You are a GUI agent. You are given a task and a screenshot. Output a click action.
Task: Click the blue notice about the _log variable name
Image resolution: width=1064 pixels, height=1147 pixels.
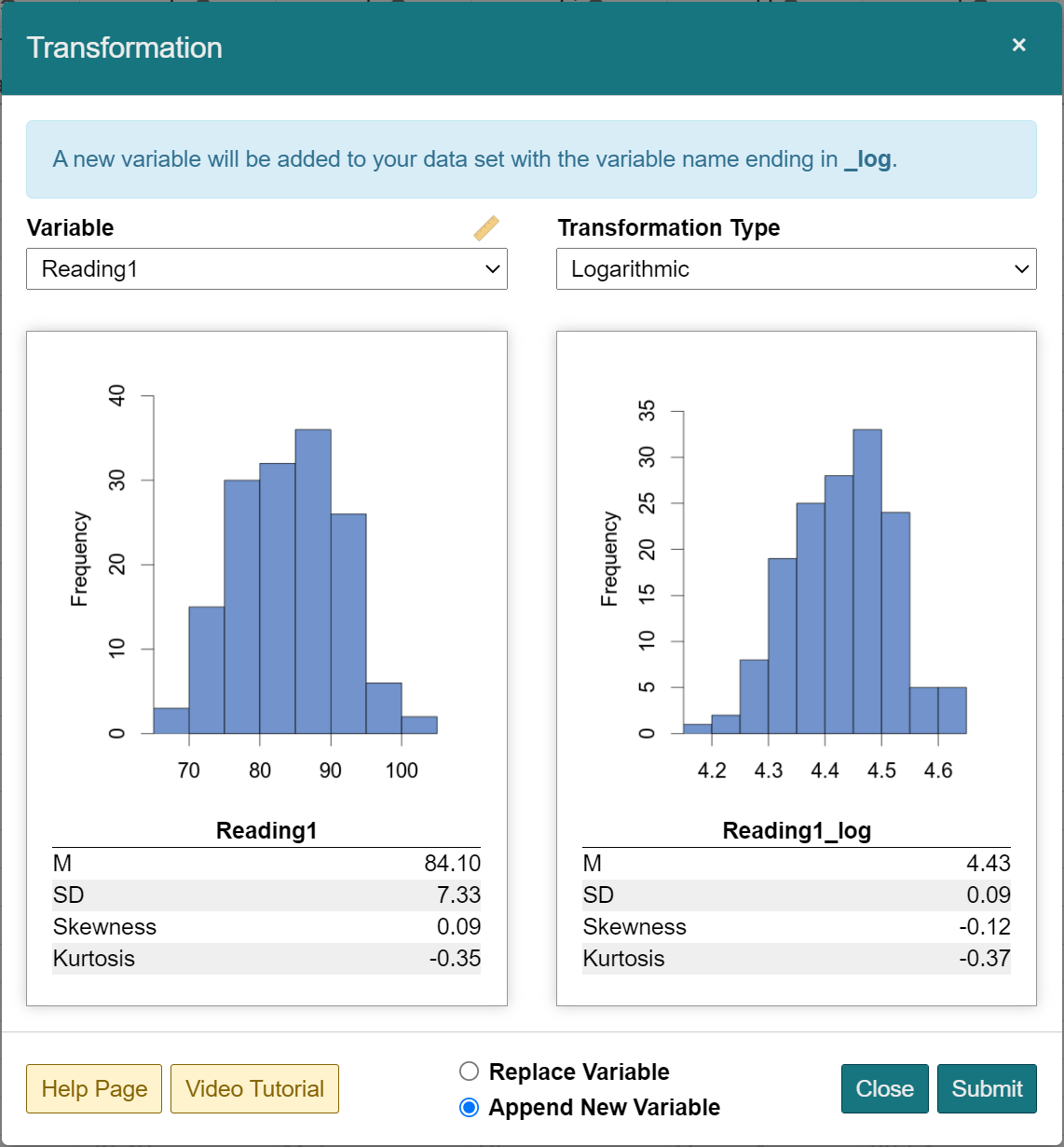[530, 159]
